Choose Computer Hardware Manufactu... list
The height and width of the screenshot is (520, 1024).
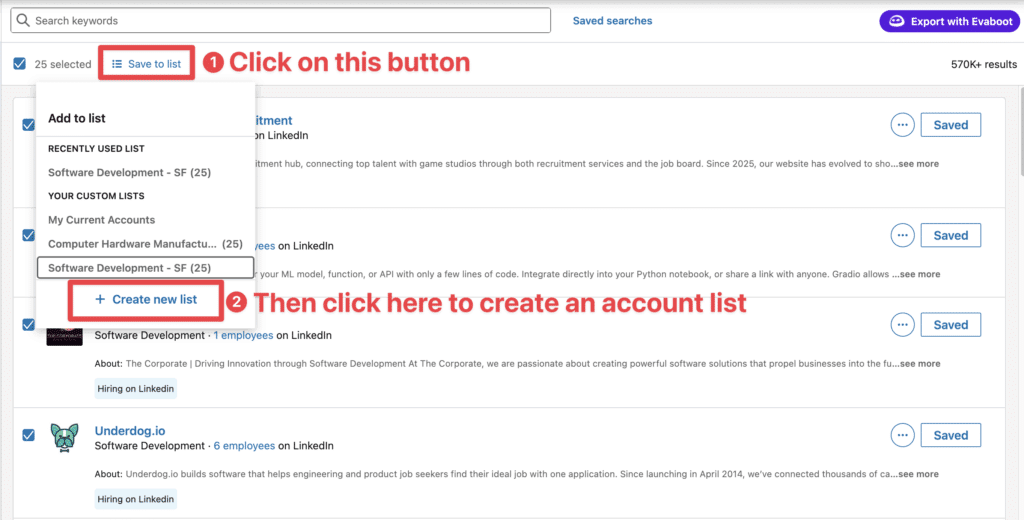pyautogui.click(x=145, y=244)
